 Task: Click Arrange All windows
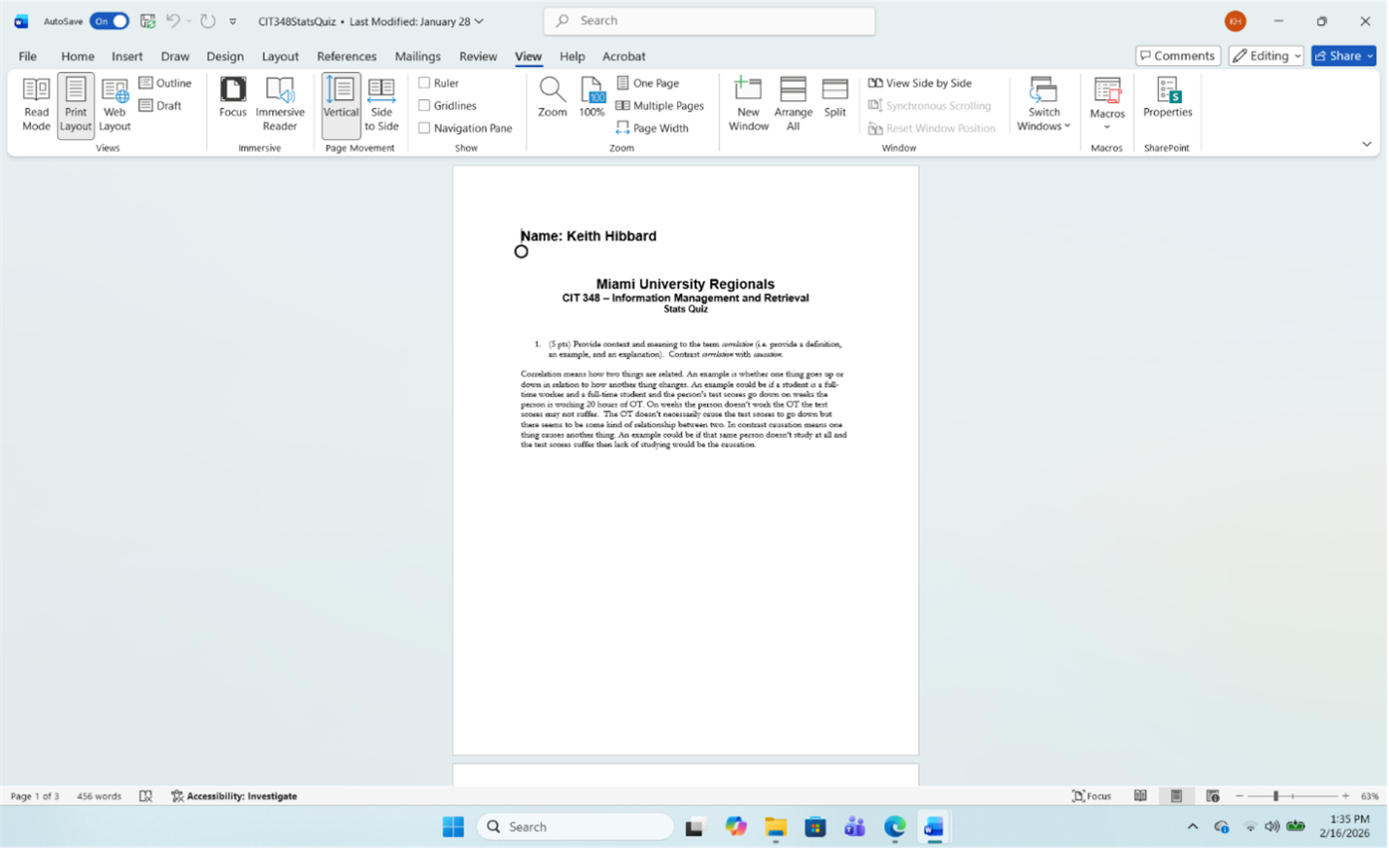pyautogui.click(x=793, y=105)
